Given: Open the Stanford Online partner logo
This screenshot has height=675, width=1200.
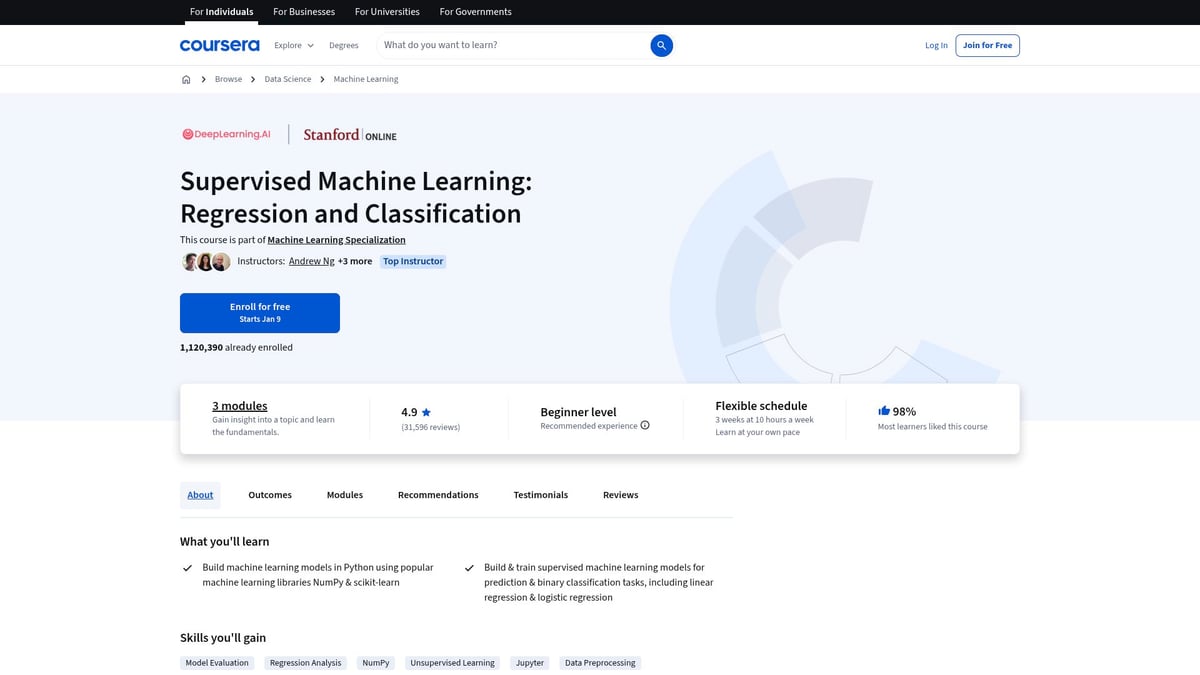Looking at the screenshot, I should coord(350,135).
